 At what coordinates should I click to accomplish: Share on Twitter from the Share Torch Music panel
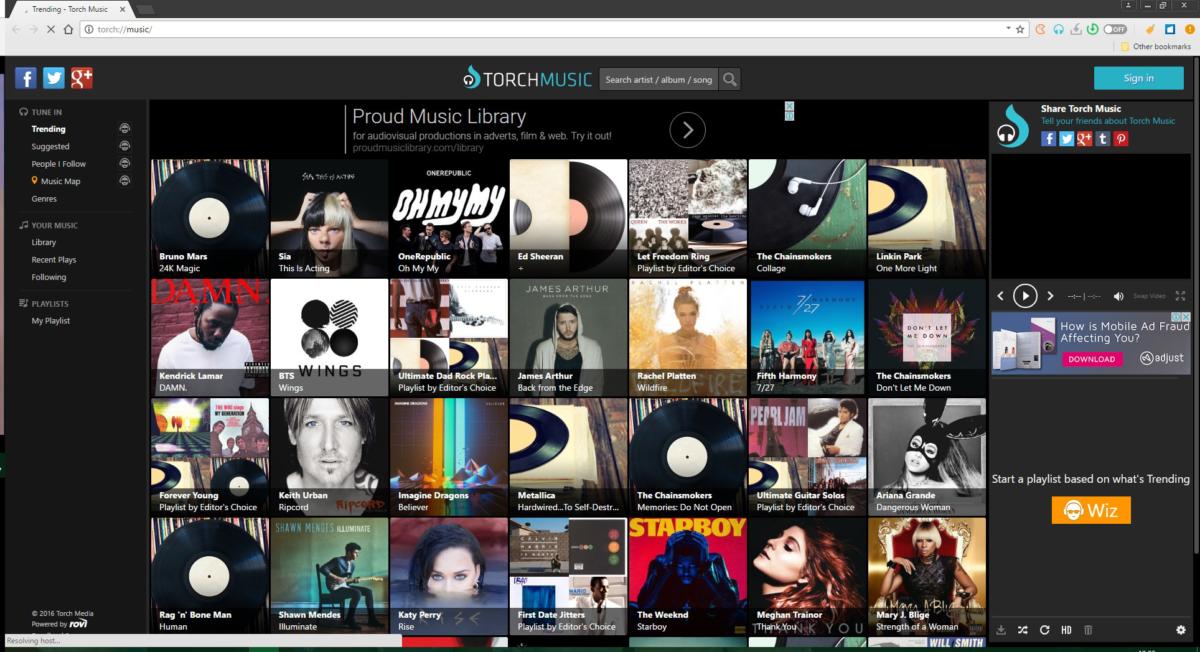point(1067,139)
